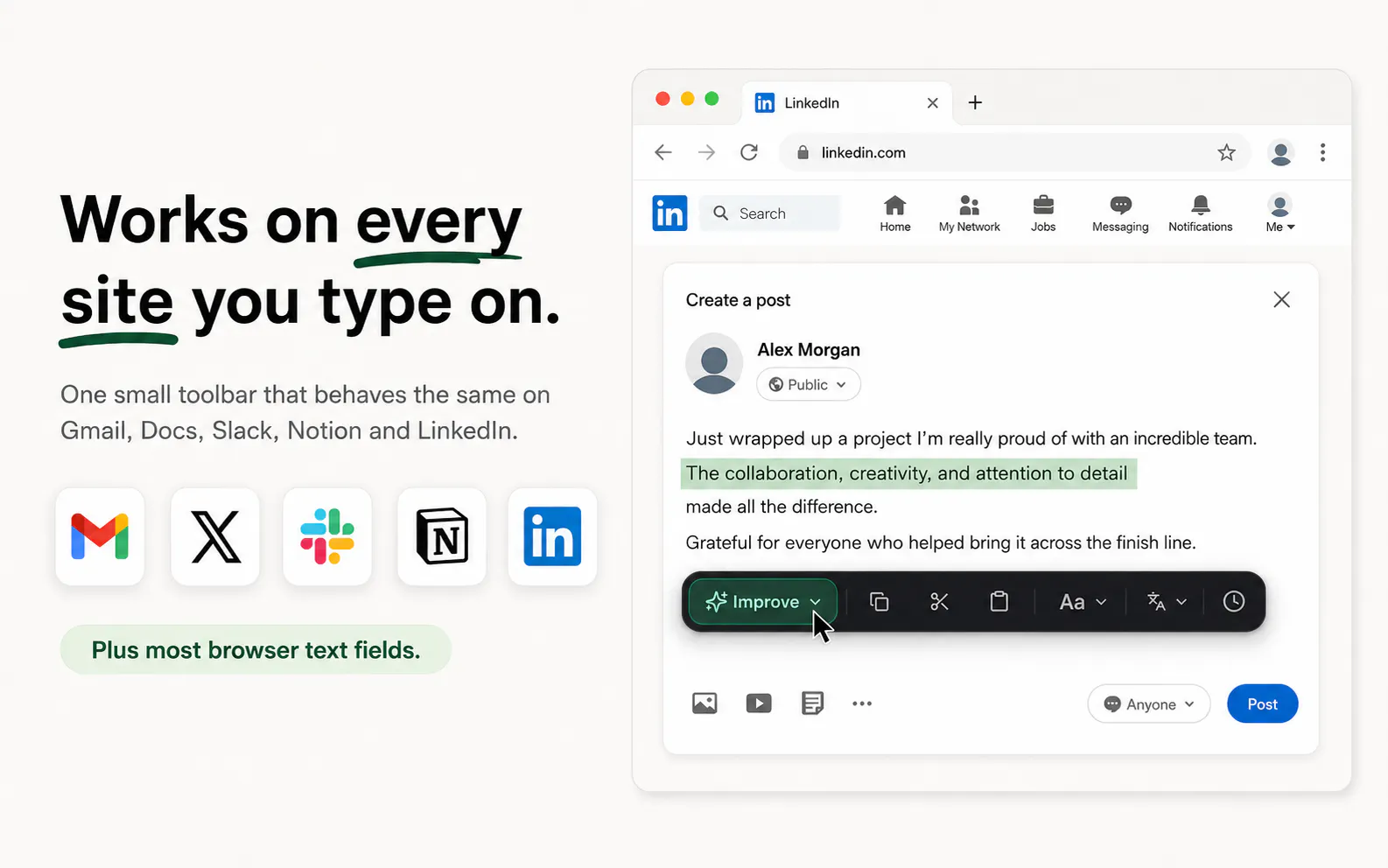The height and width of the screenshot is (868, 1388).
Task: Expand the Me menu
Action: pyautogui.click(x=1279, y=213)
